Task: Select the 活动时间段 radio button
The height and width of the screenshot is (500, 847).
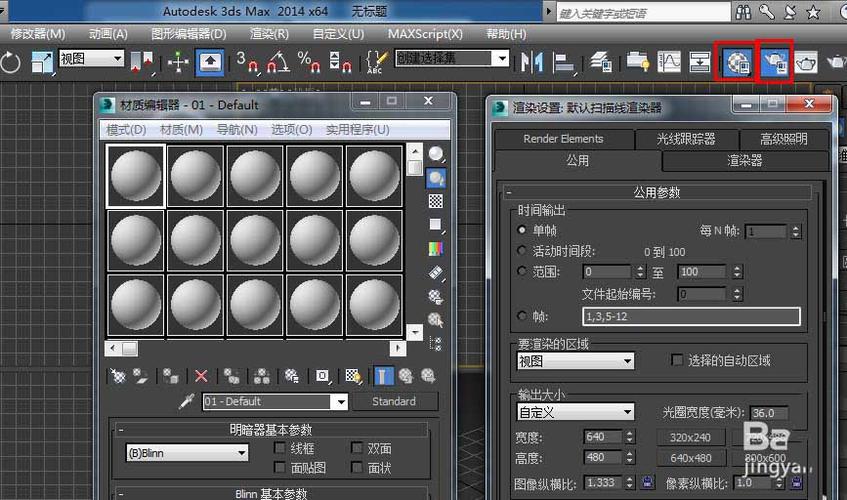Action: (x=522, y=251)
